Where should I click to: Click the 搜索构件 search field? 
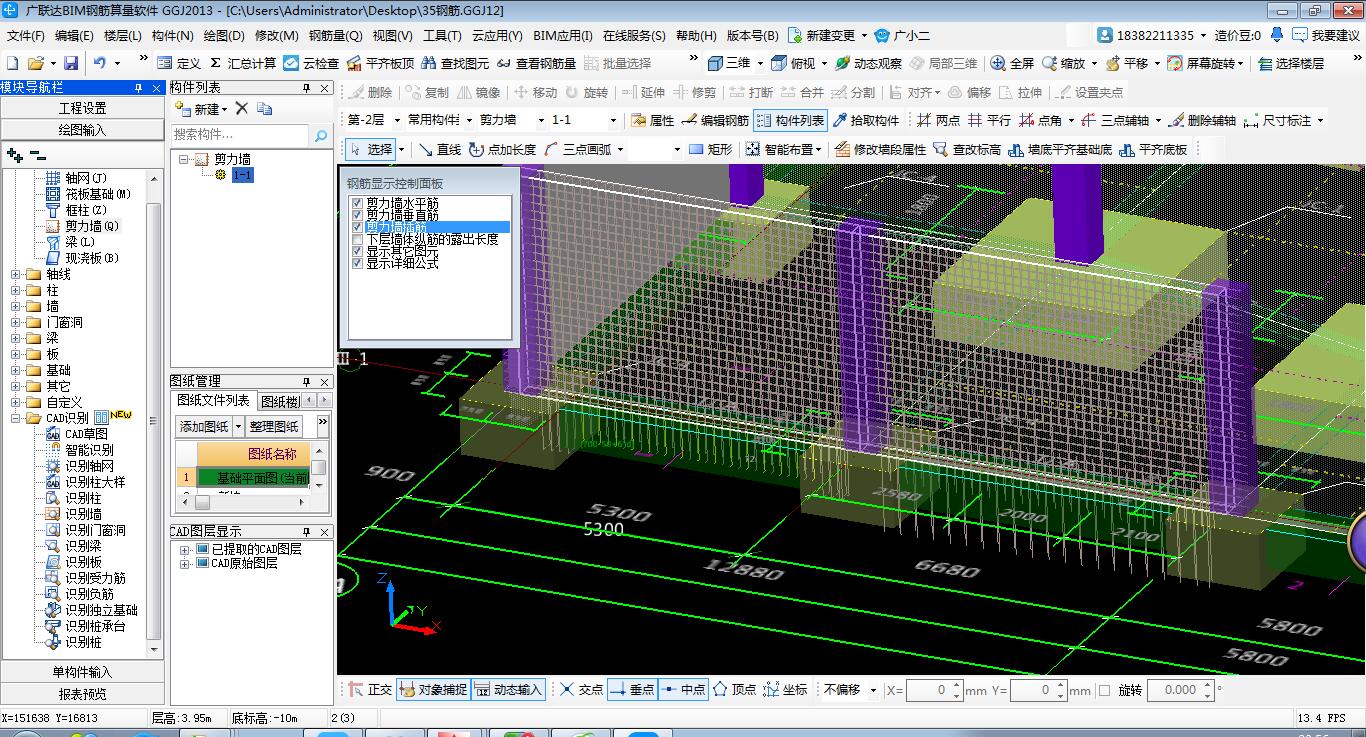click(x=240, y=135)
